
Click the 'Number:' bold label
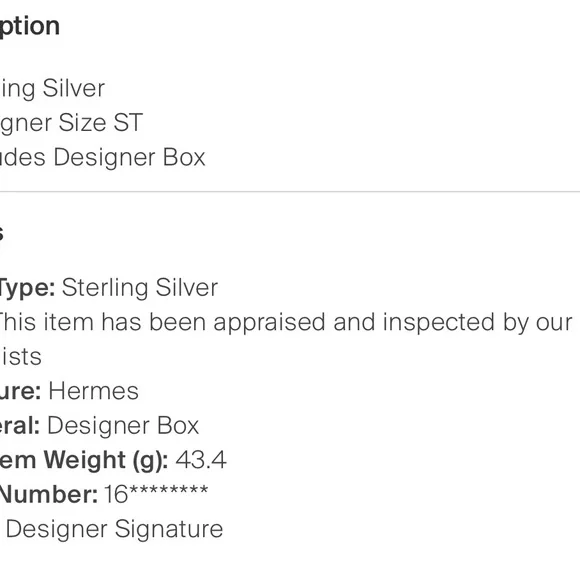tap(49, 495)
